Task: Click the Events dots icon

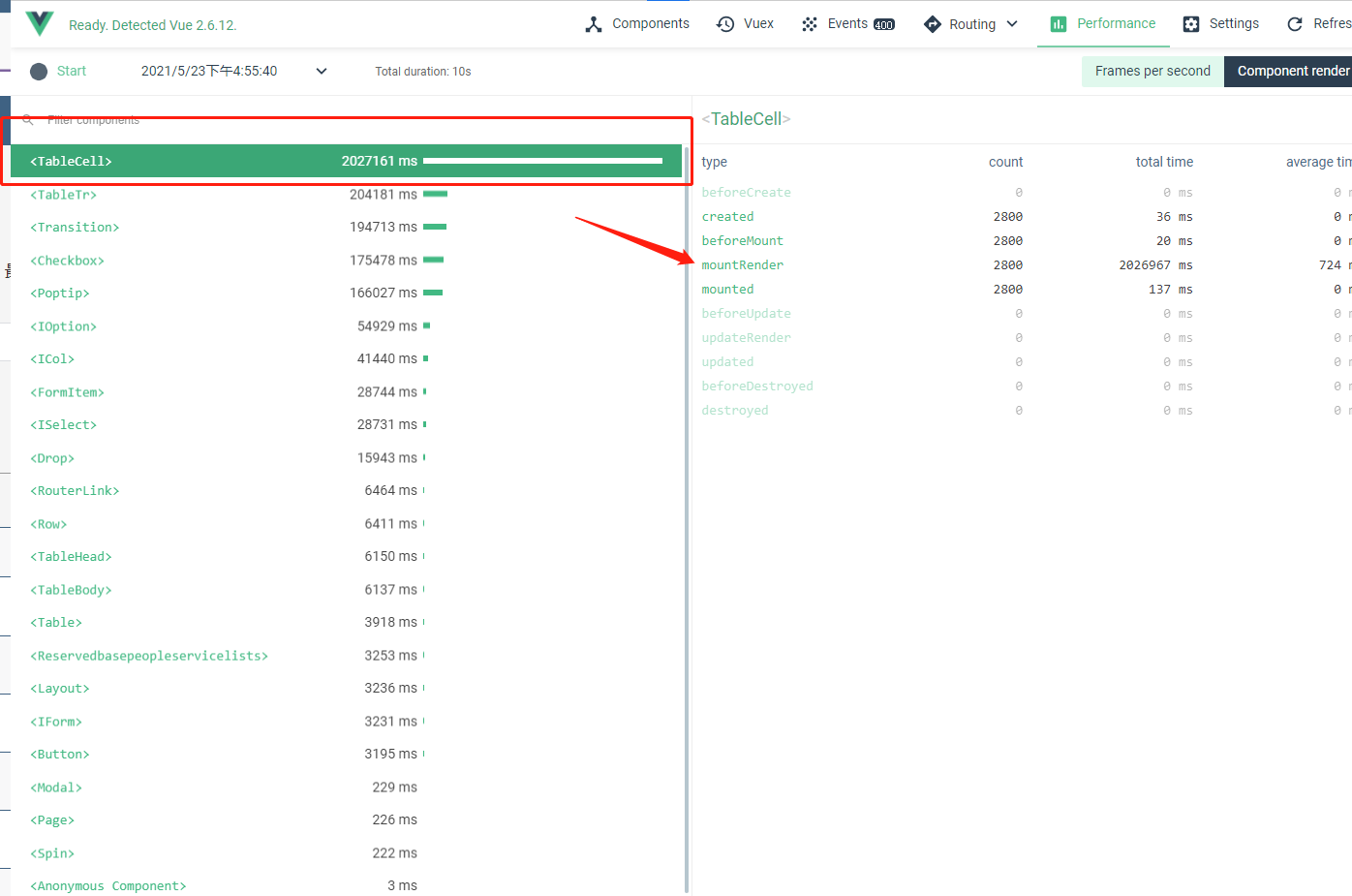Action: click(810, 24)
